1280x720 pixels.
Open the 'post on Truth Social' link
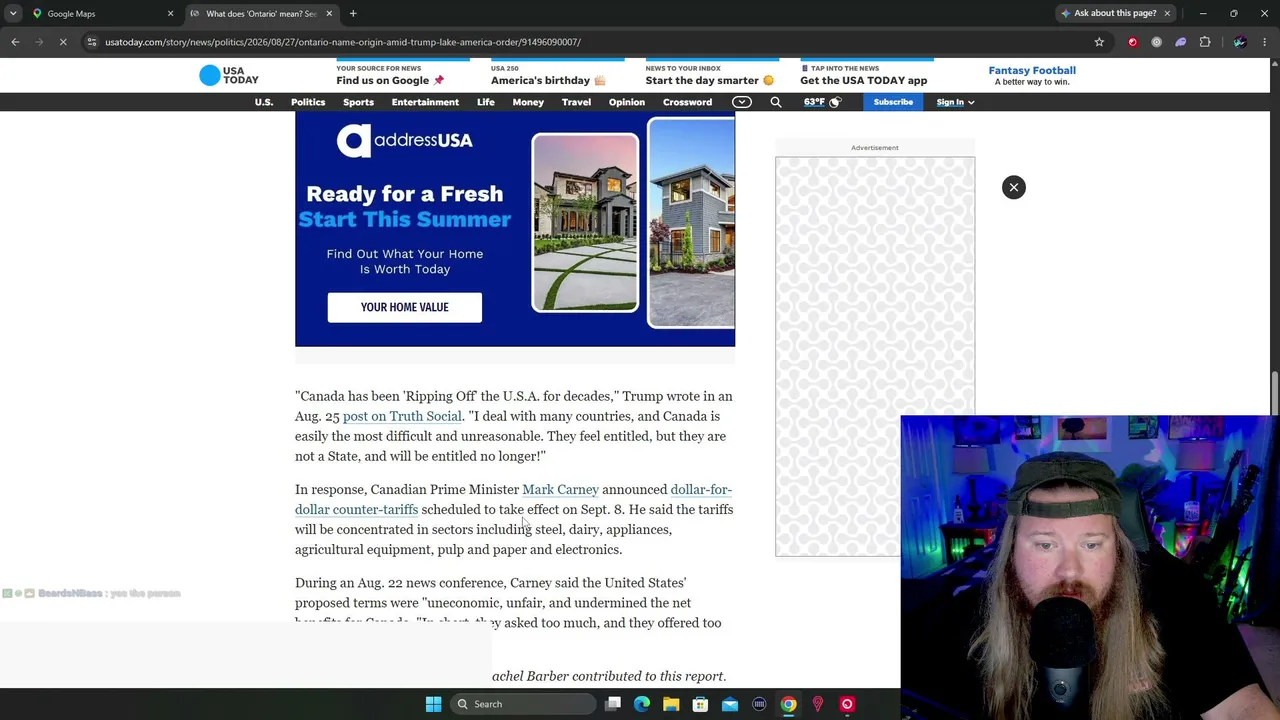tap(402, 416)
